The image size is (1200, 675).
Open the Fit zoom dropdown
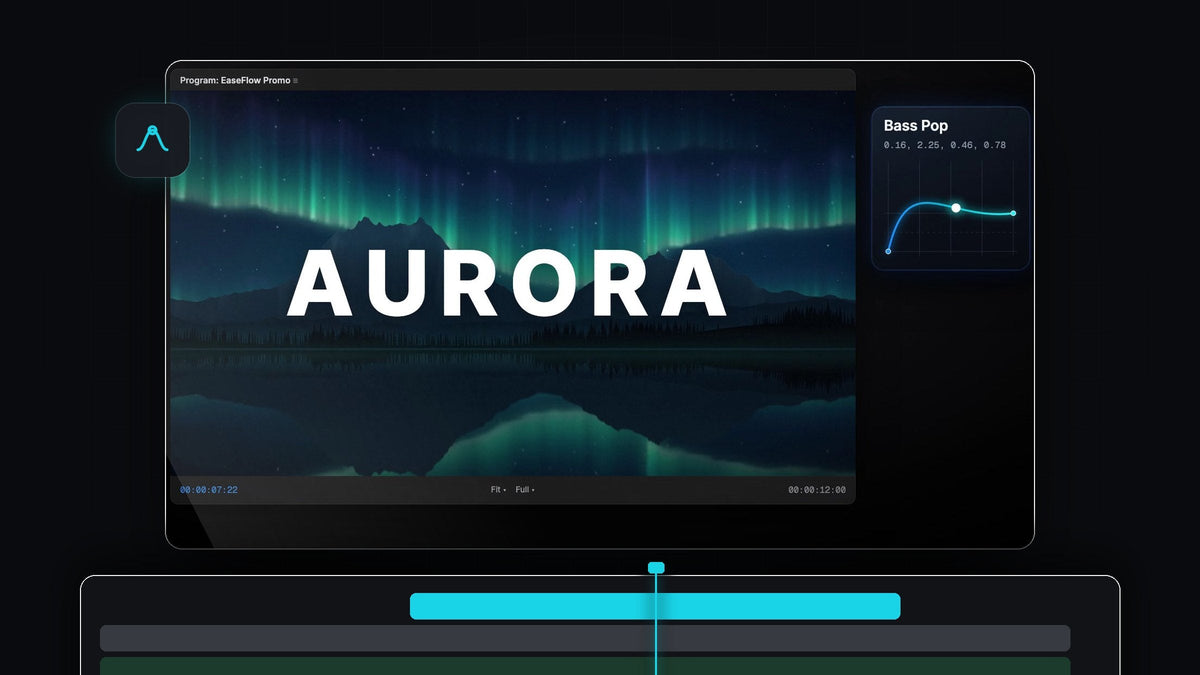click(x=498, y=490)
